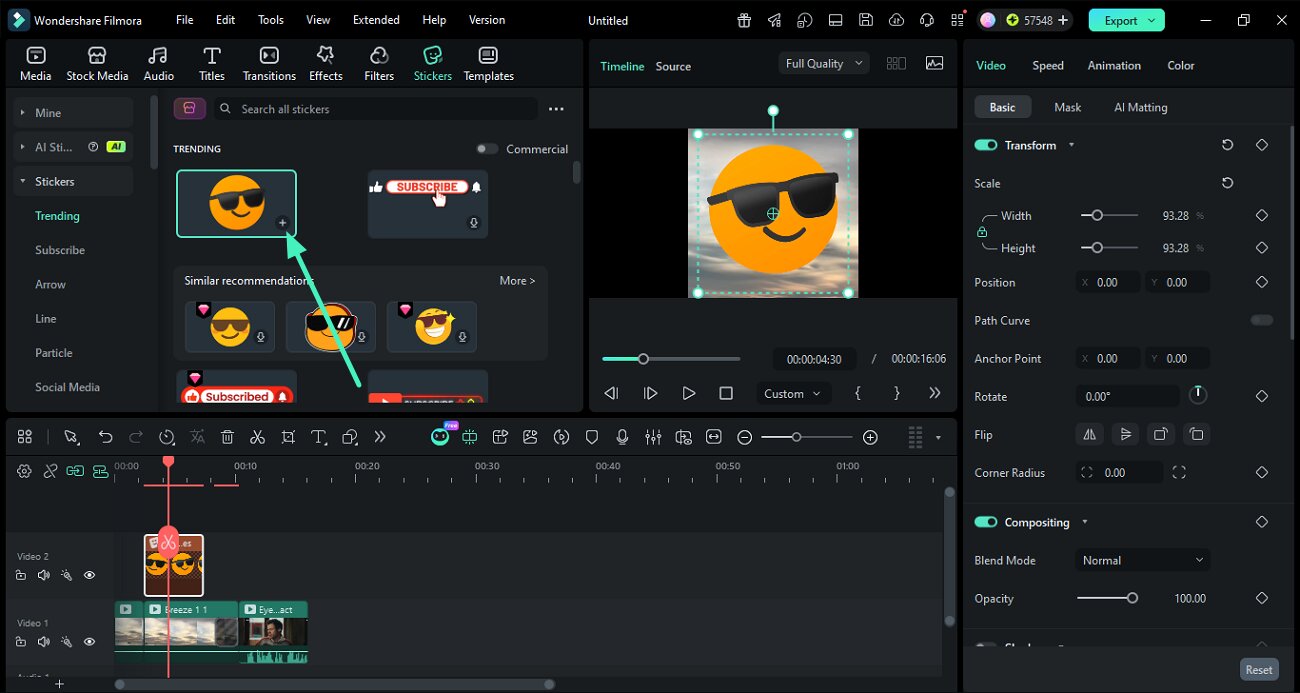Flip the clip vertically
1300x693 pixels.
click(1125, 434)
